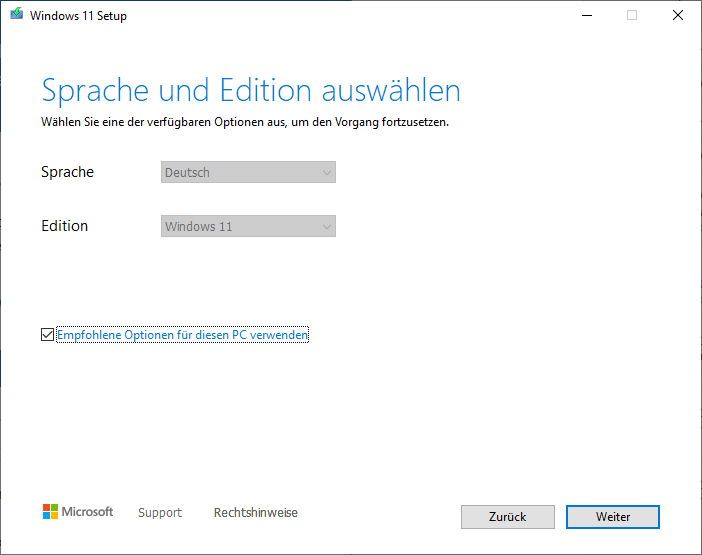Click the instruction text below the heading
702x555 pixels.
(x=245, y=122)
